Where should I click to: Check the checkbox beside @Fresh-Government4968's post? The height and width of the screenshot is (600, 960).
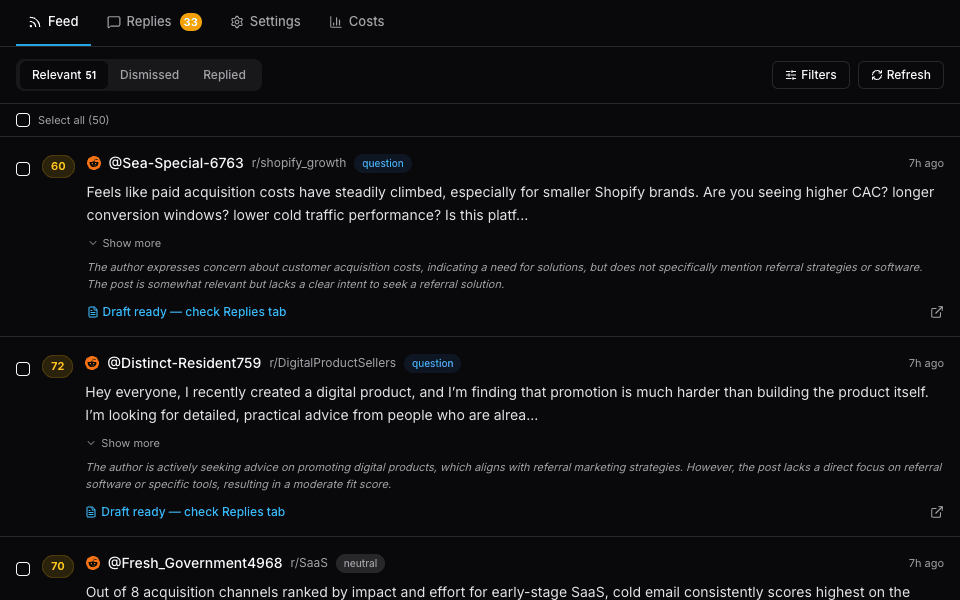click(x=23, y=566)
